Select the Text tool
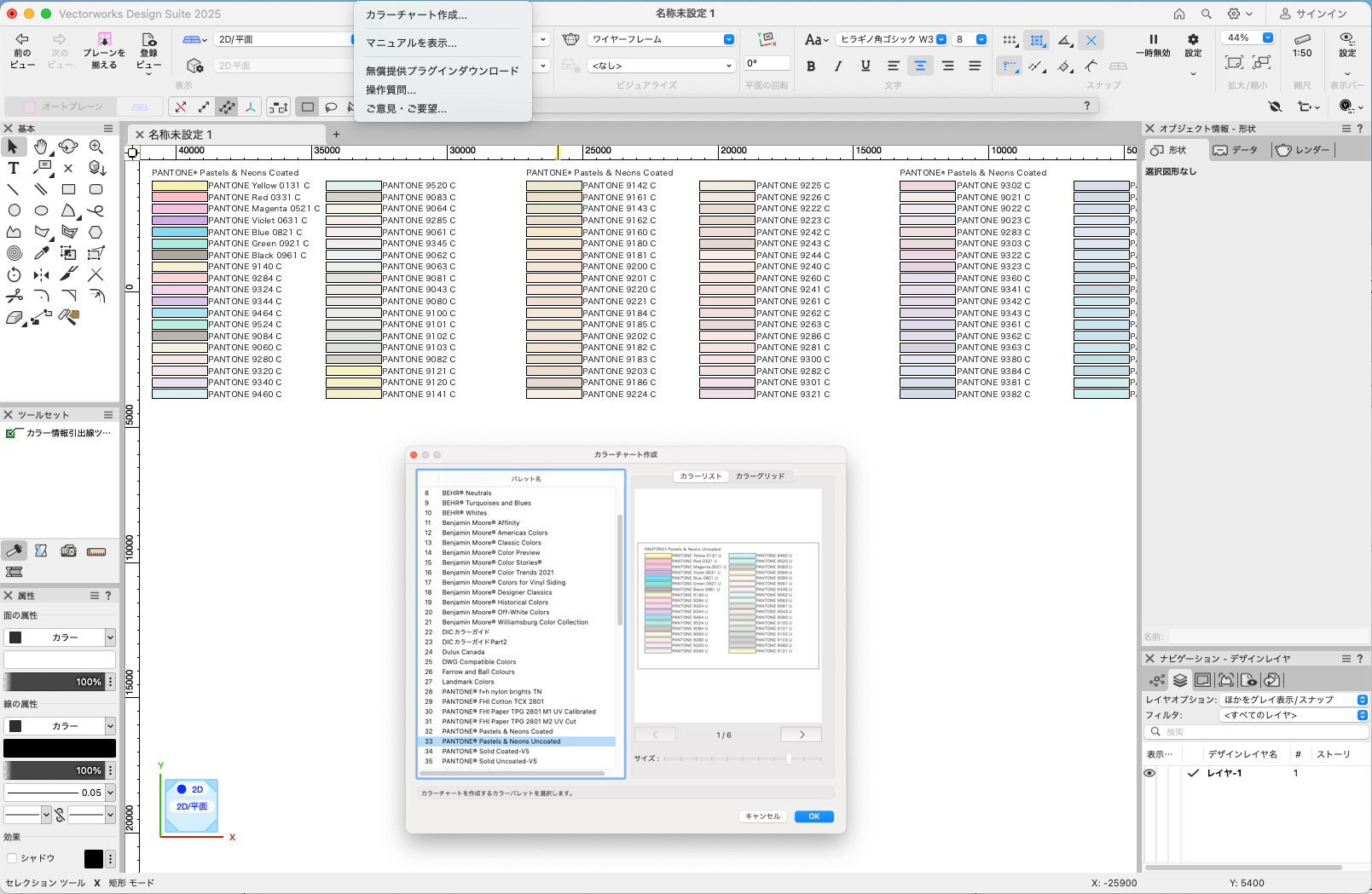 (13, 168)
